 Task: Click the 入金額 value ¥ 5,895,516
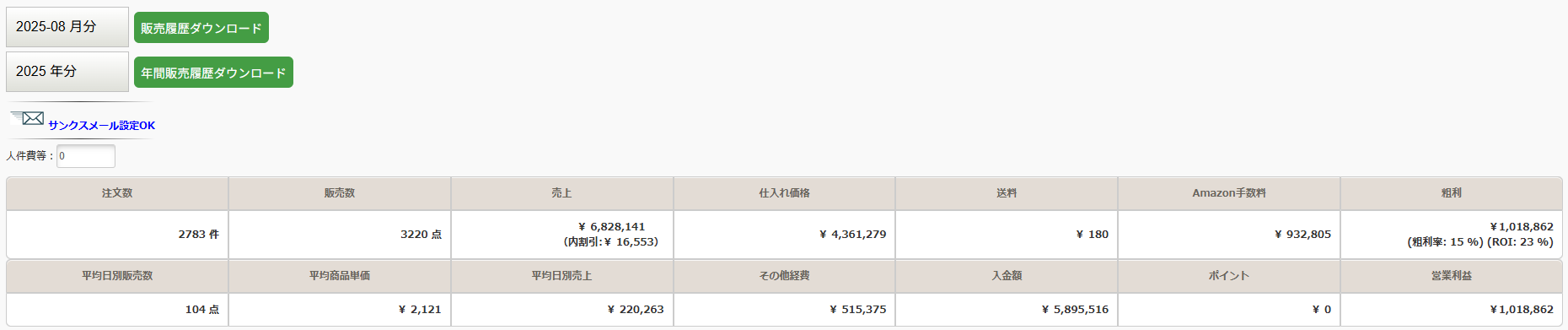[1075, 310]
